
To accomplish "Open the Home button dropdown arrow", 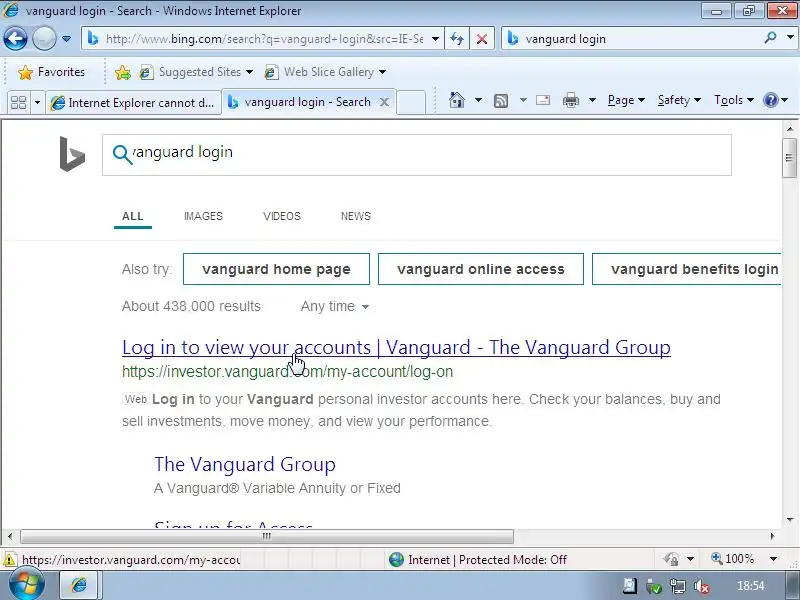I will (x=478, y=100).
